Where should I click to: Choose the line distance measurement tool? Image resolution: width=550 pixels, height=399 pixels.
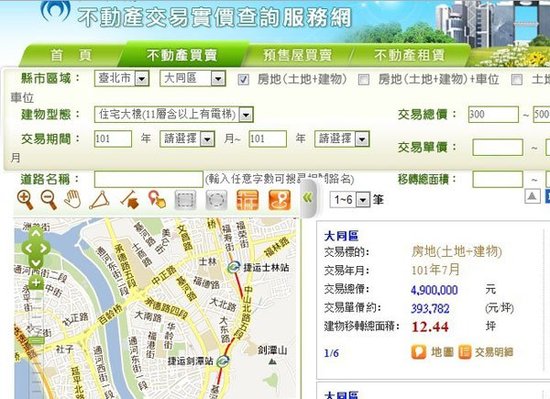click(129, 200)
